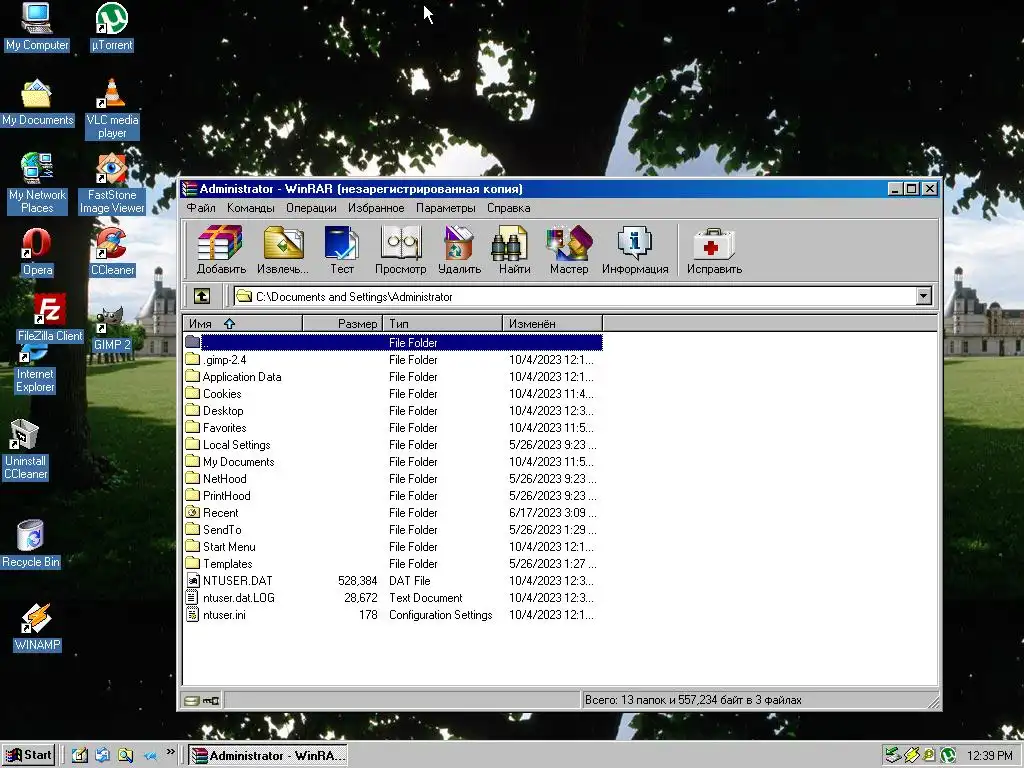Open the Файл menu

[201, 208]
